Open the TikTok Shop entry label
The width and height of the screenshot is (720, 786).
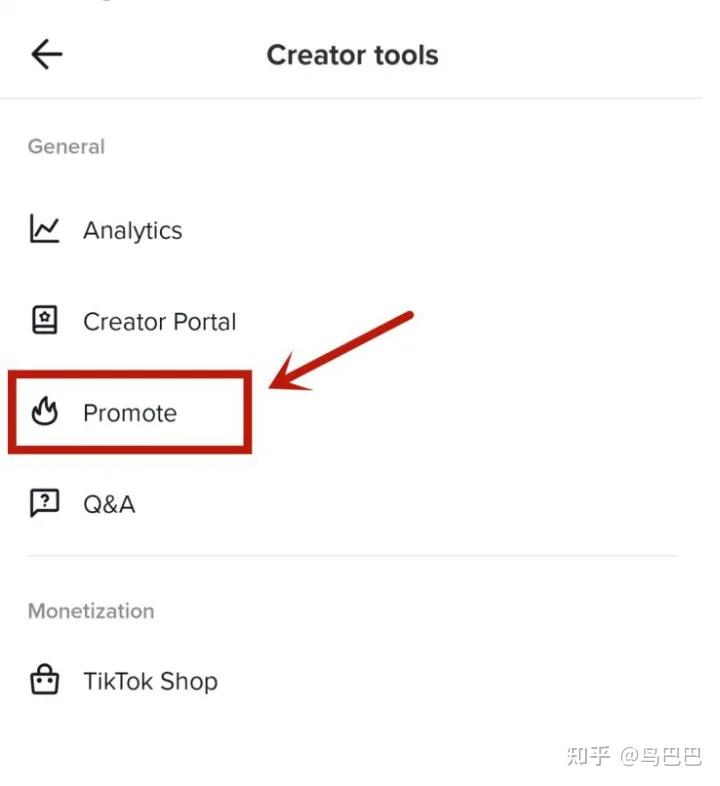[150, 682]
